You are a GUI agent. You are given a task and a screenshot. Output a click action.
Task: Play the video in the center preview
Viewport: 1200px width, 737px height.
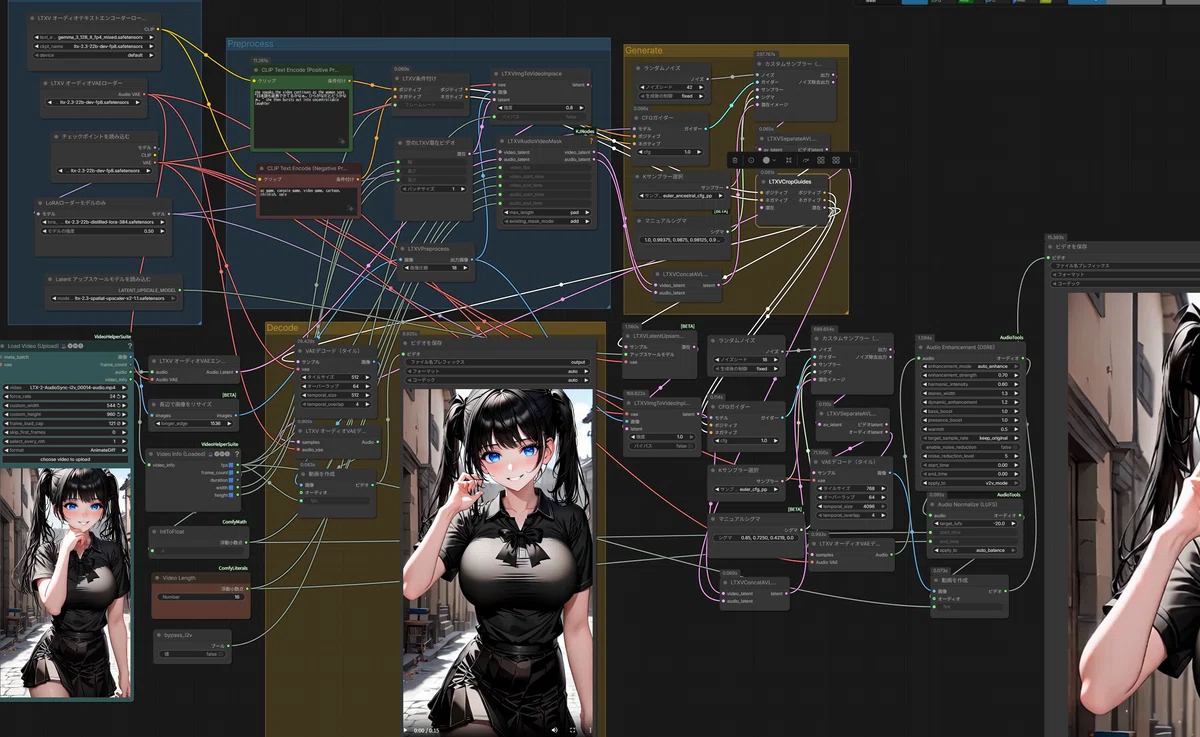405,730
